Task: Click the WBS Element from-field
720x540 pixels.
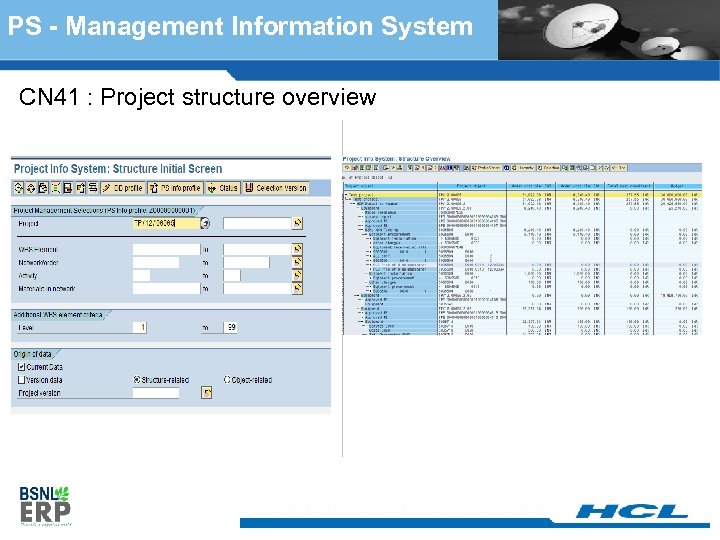Action: click(x=166, y=249)
